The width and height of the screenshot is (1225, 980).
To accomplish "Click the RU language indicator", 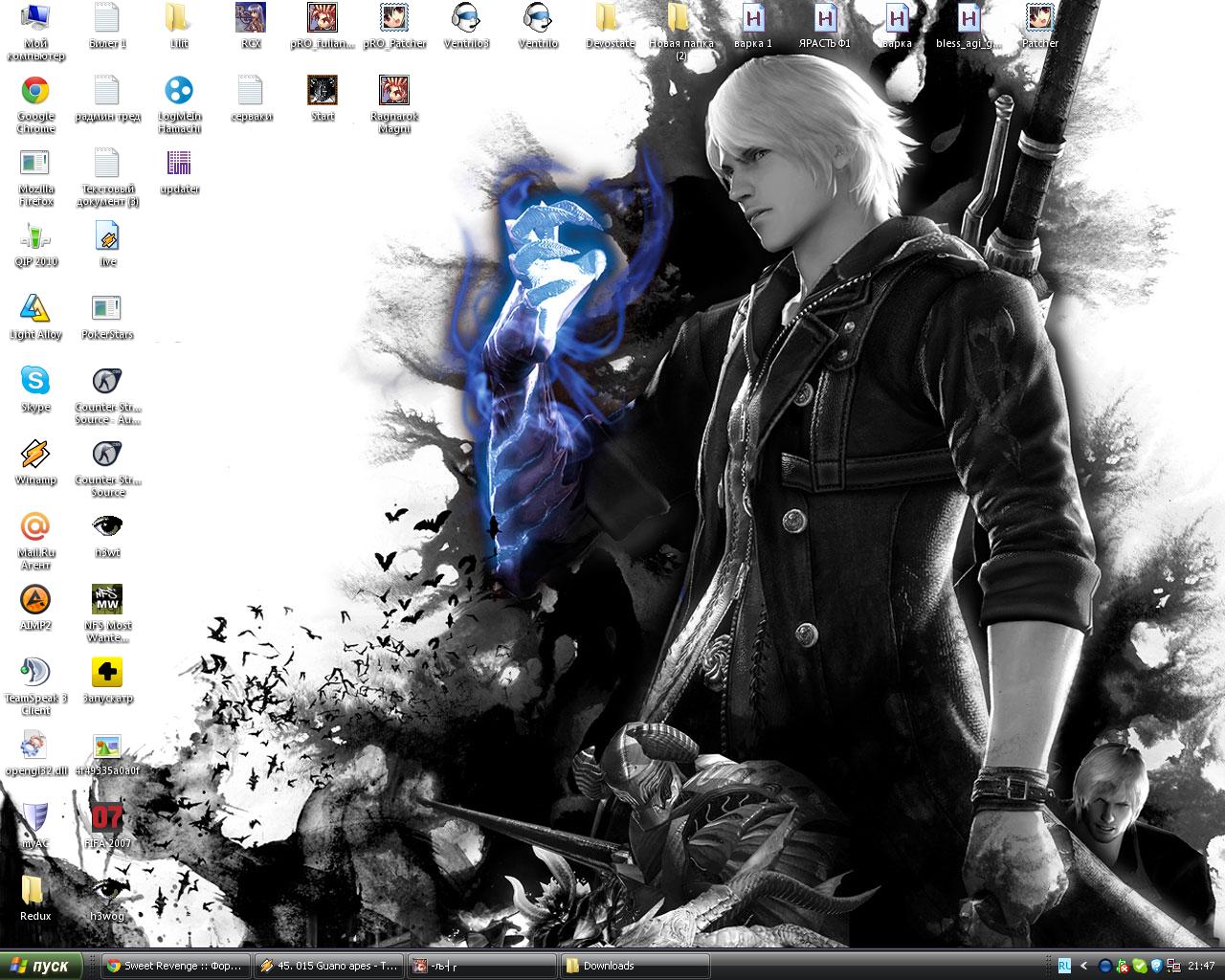I will (1064, 966).
